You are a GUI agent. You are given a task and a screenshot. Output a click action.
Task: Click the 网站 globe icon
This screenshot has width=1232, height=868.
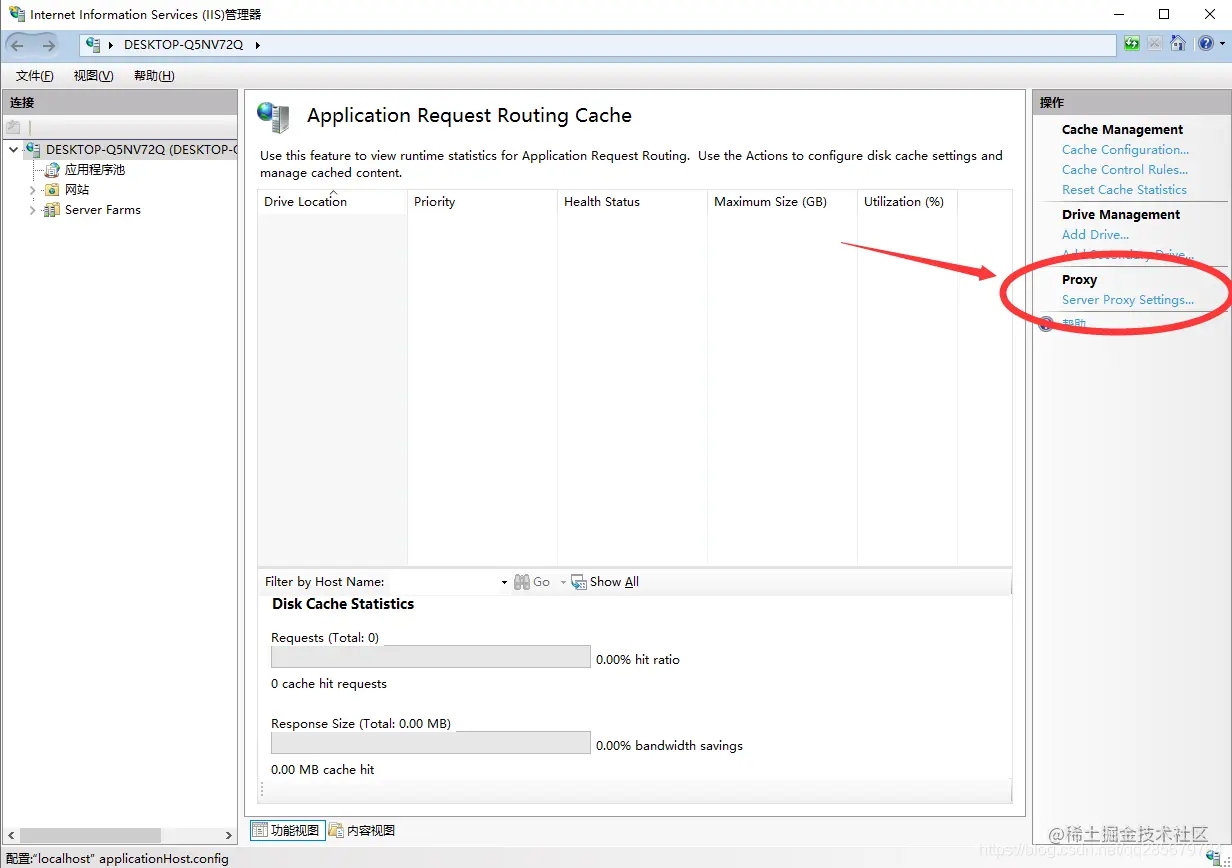[x=52, y=190]
